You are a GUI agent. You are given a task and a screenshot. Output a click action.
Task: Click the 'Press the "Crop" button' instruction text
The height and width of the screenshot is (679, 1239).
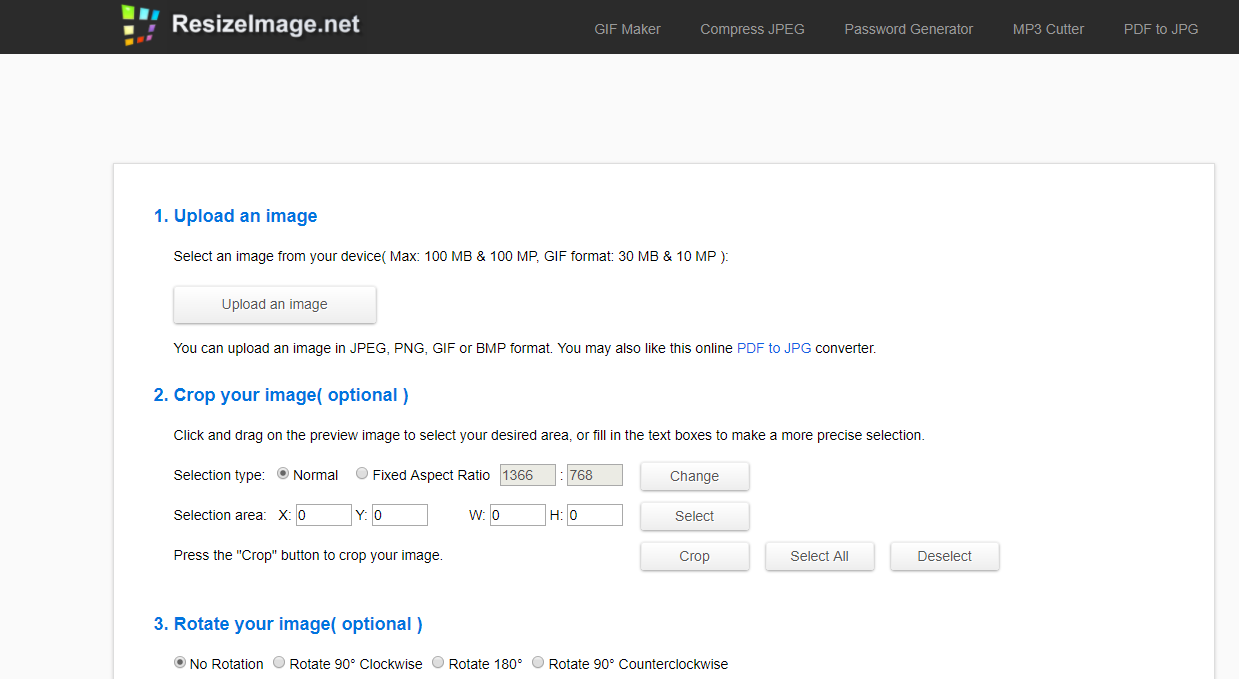click(x=308, y=555)
